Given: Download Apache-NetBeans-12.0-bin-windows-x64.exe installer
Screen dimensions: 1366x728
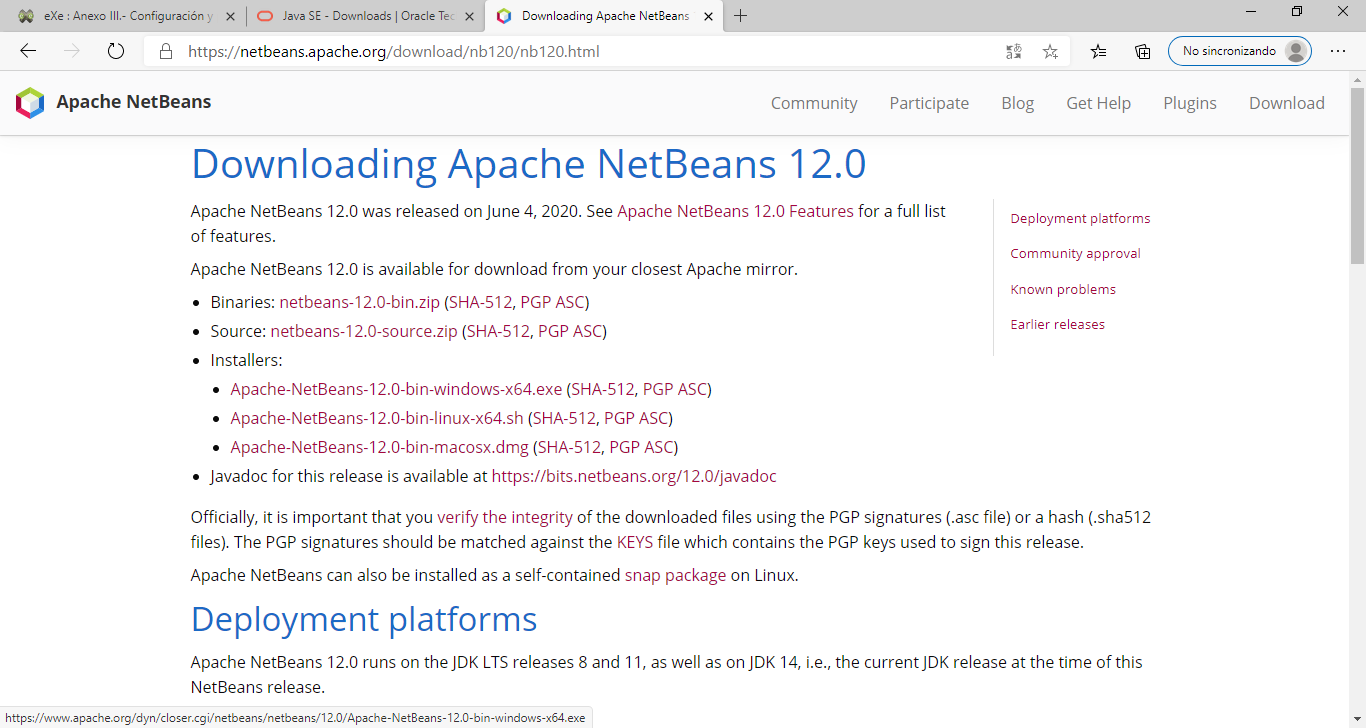Looking at the screenshot, I should point(396,389).
